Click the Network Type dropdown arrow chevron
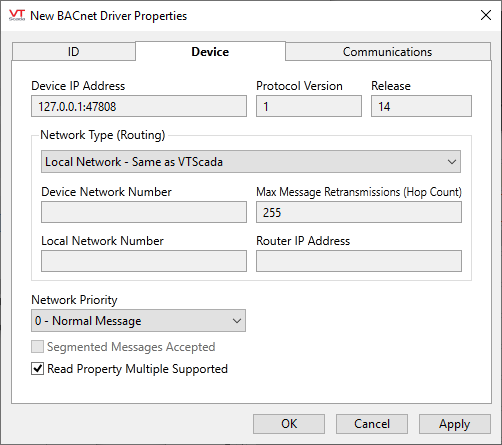The image size is (502, 445). click(452, 162)
